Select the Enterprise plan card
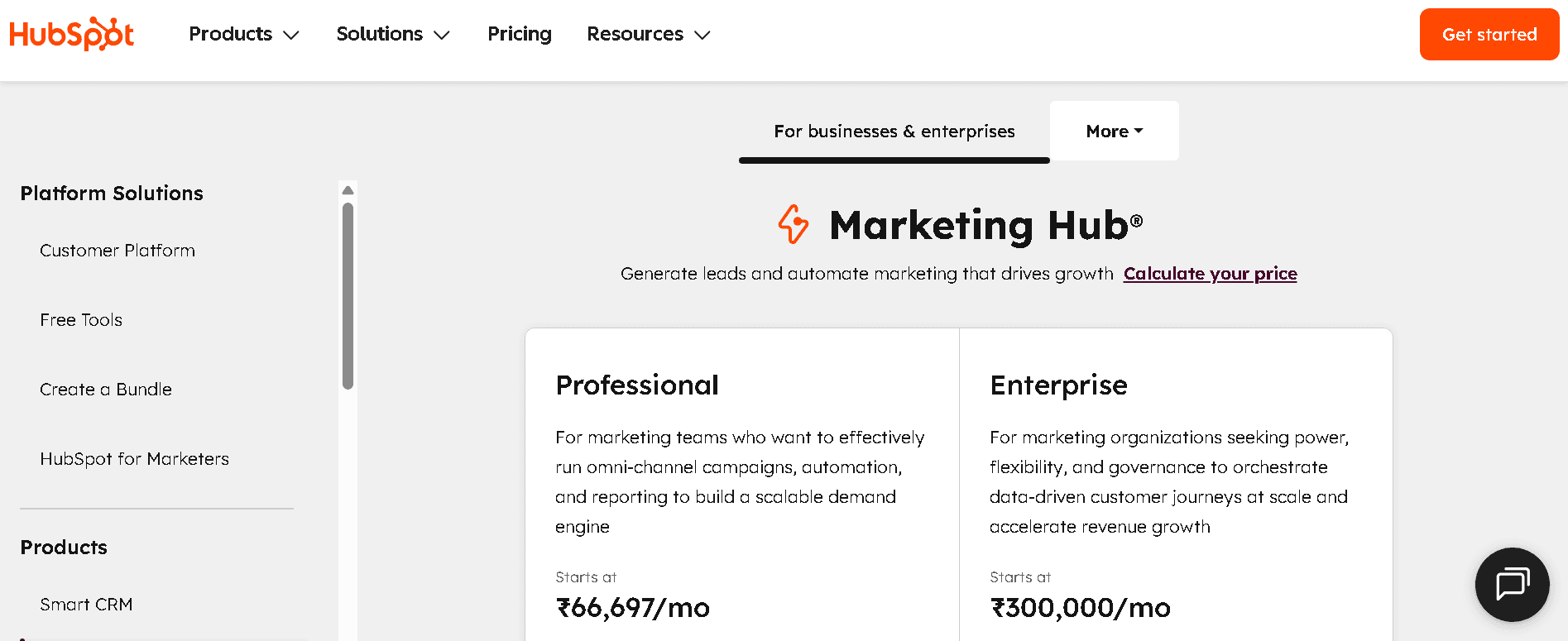The height and width of the screenshot is (641, 1568). pyautogui.click(x=1175, y=480)
